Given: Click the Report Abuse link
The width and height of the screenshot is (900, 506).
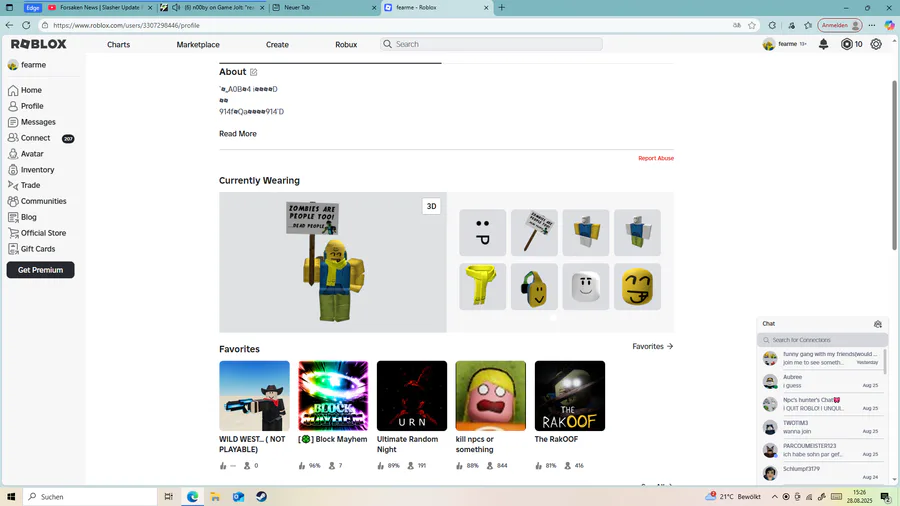Looking at the screenshot, I should 656,158.
